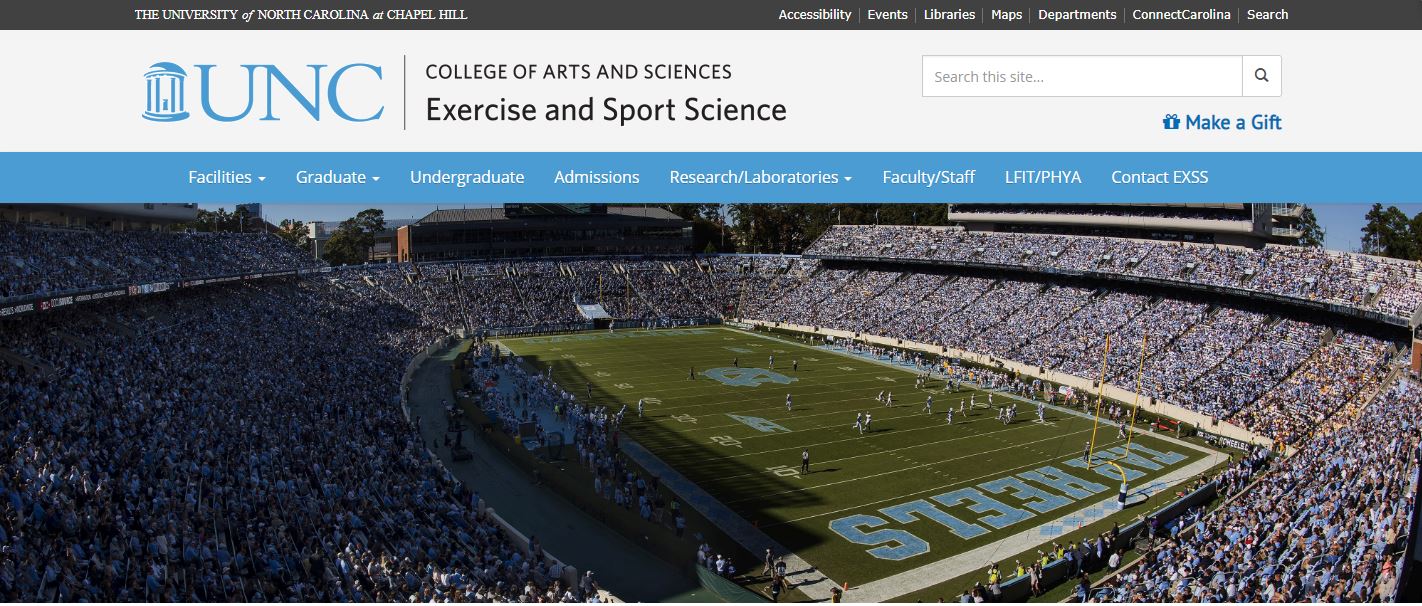Click the gift box icon
Image resolution: width=1422 pixels, height=606 pixels.
[x=1171, y=122]
